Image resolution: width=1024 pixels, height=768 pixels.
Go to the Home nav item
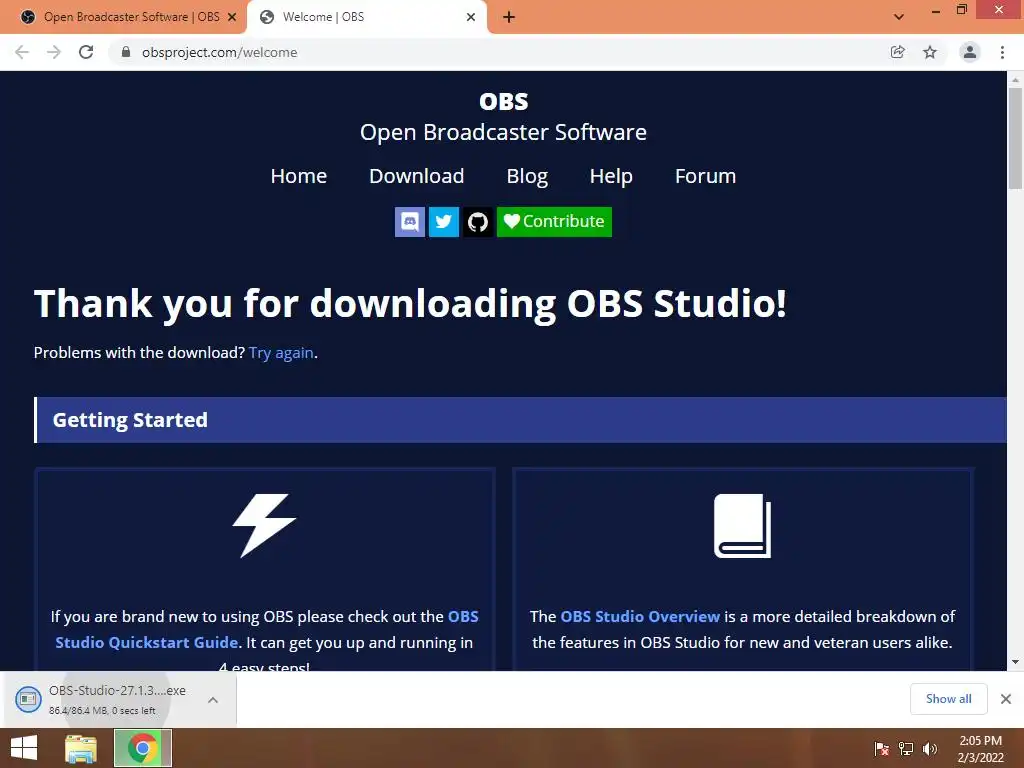pos(298,176)
